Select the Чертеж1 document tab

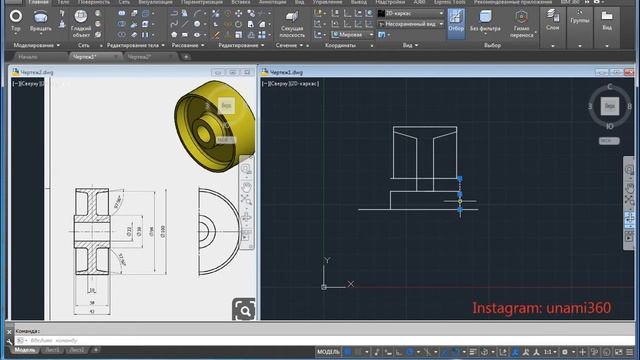[x=84, y=57]
